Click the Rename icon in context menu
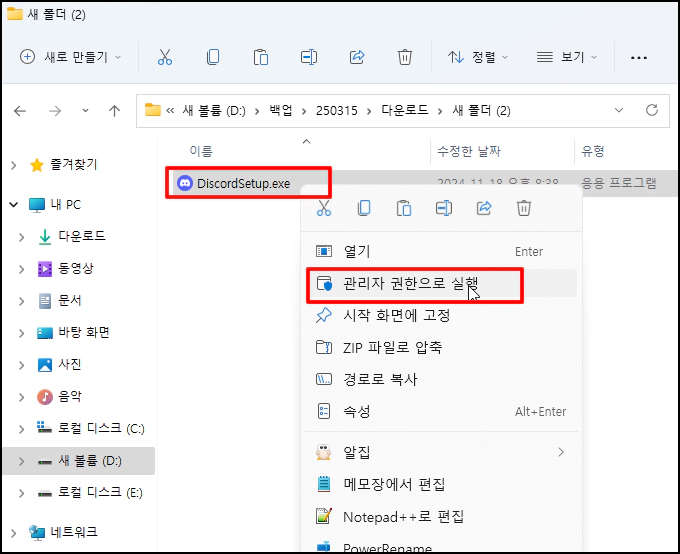This screenshot has width=680, height=554. click(444, 208)
